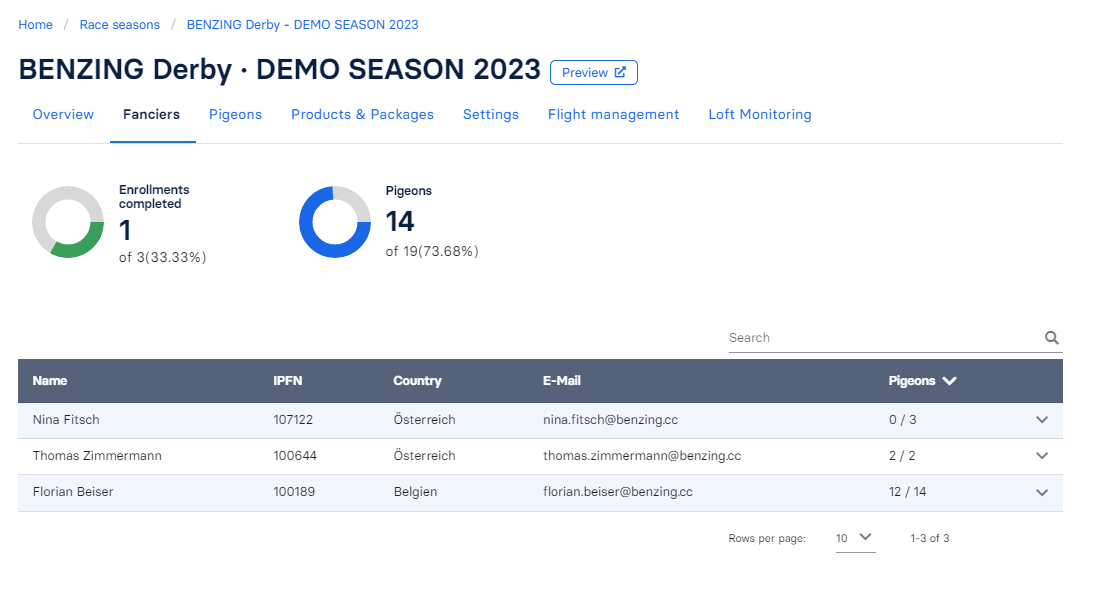Image resolution: width=1114 pixels, height=592 pixels.
Task: Go to Home breadcrumb link
Action: (x=36, y=25)
